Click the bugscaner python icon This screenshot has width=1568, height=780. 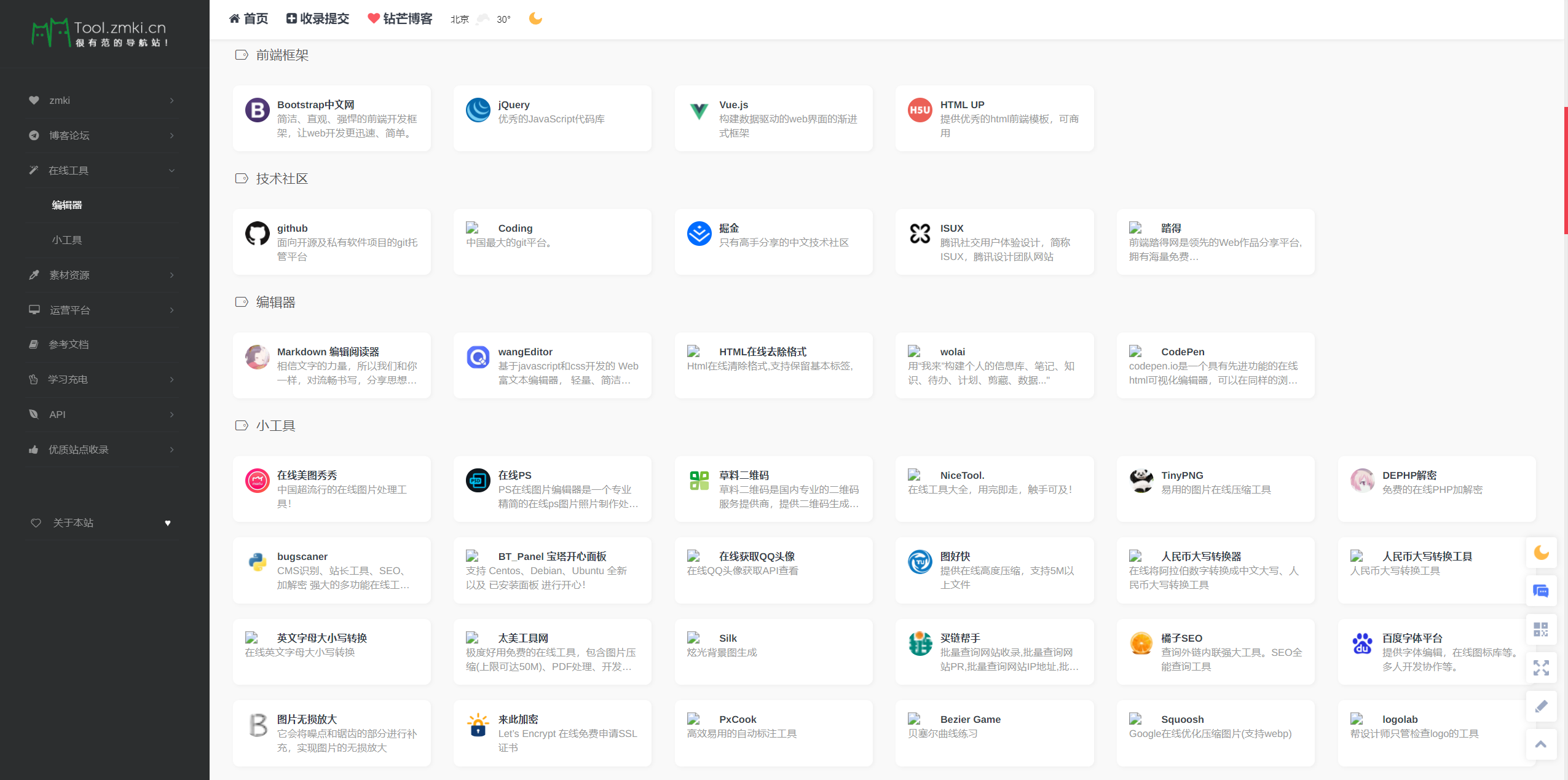(257, 562)
